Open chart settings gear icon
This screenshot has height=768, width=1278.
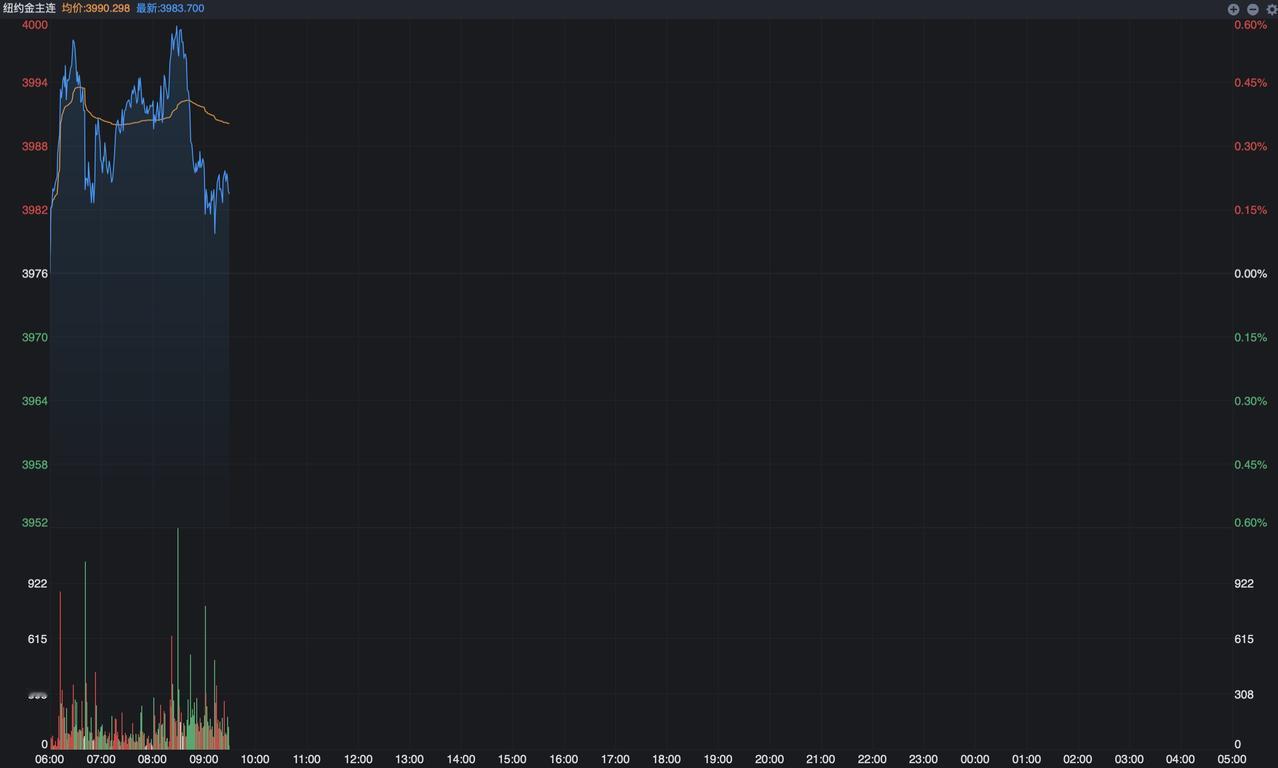pos(1272,9)
